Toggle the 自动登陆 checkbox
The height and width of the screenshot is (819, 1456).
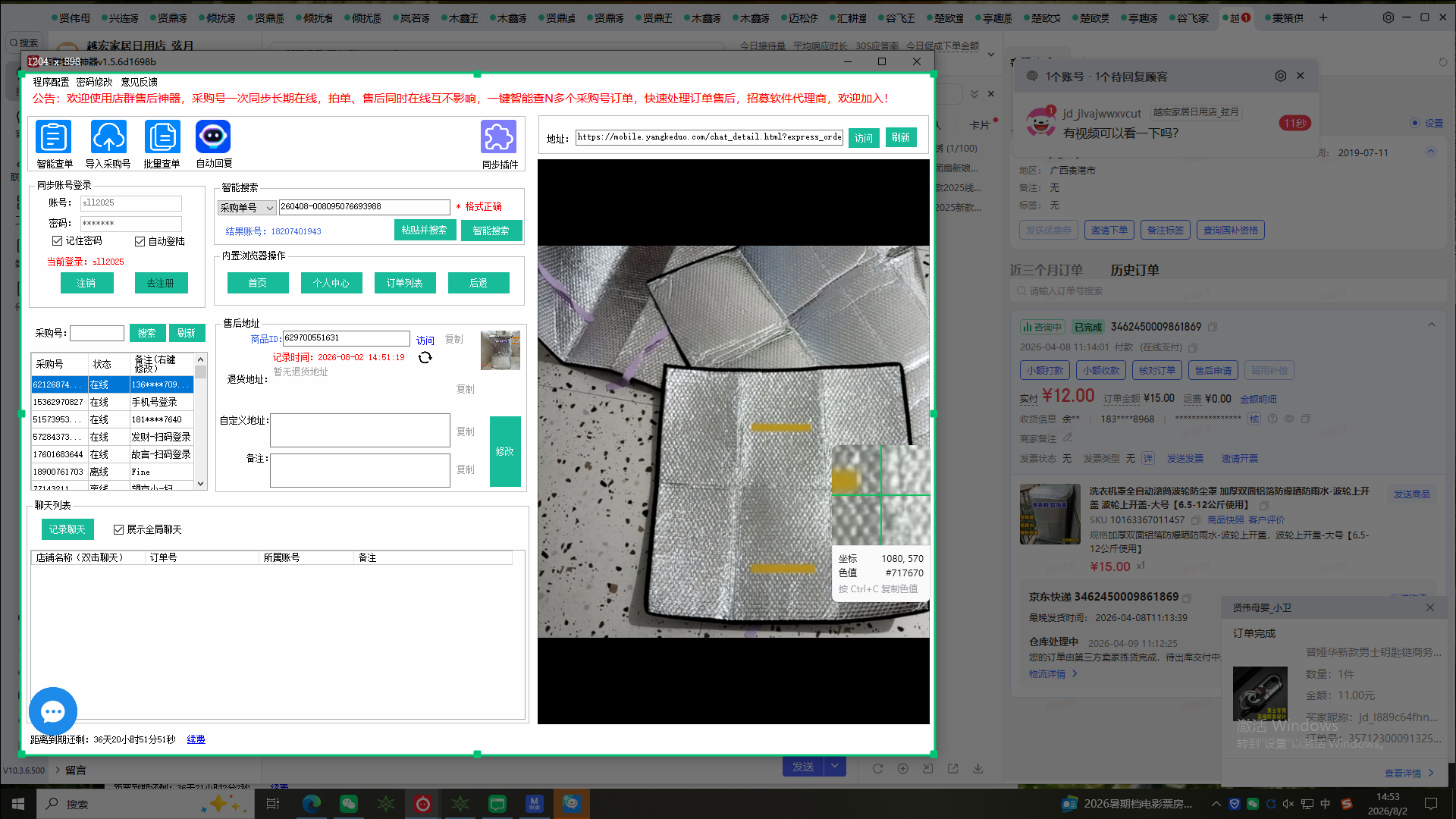tap(140, 241)
